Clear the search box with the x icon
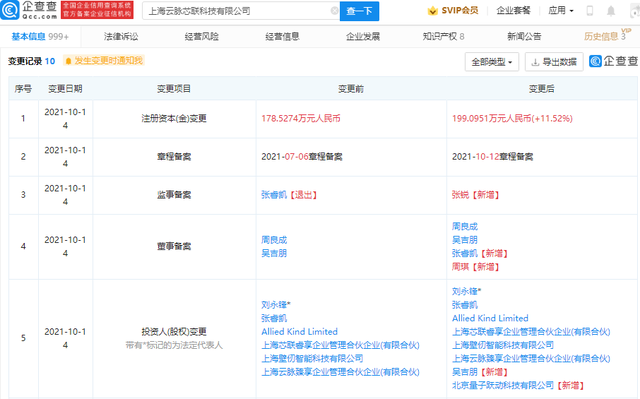This screenshot has width=640, height=399. [334, 11]
